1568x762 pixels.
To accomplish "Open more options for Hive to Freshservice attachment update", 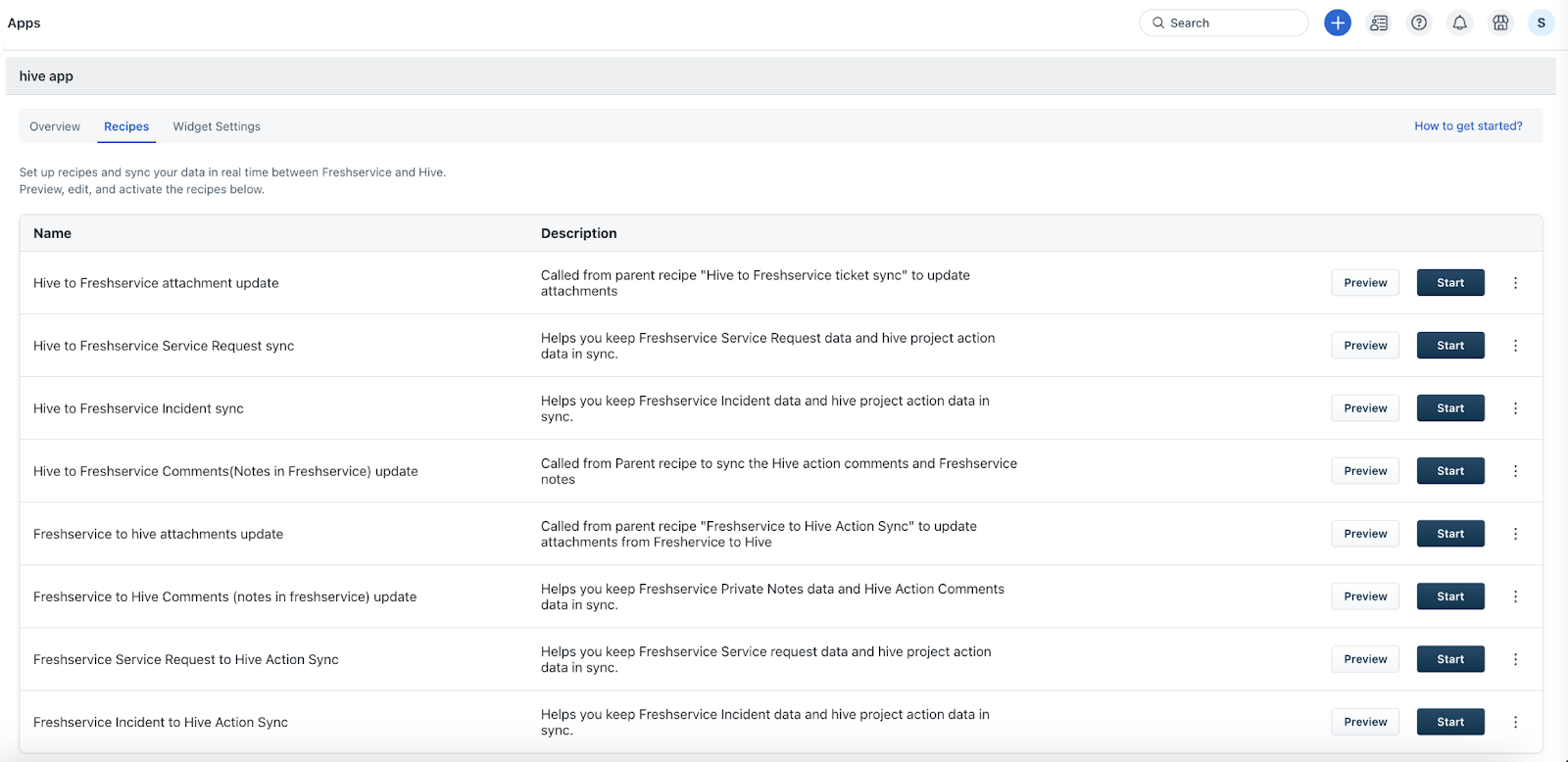I will pyautogui.click(x=1515, y=283).
